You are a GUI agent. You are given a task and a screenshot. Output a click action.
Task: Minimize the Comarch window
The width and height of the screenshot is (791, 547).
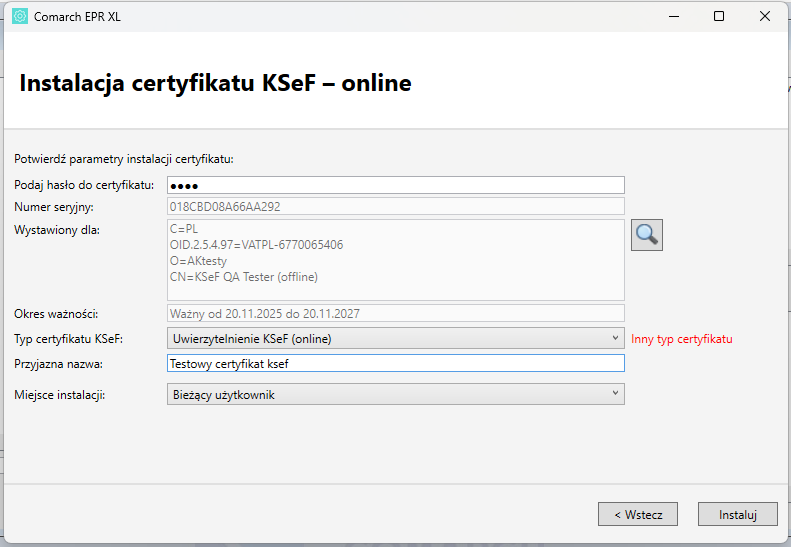pos(673,16)
